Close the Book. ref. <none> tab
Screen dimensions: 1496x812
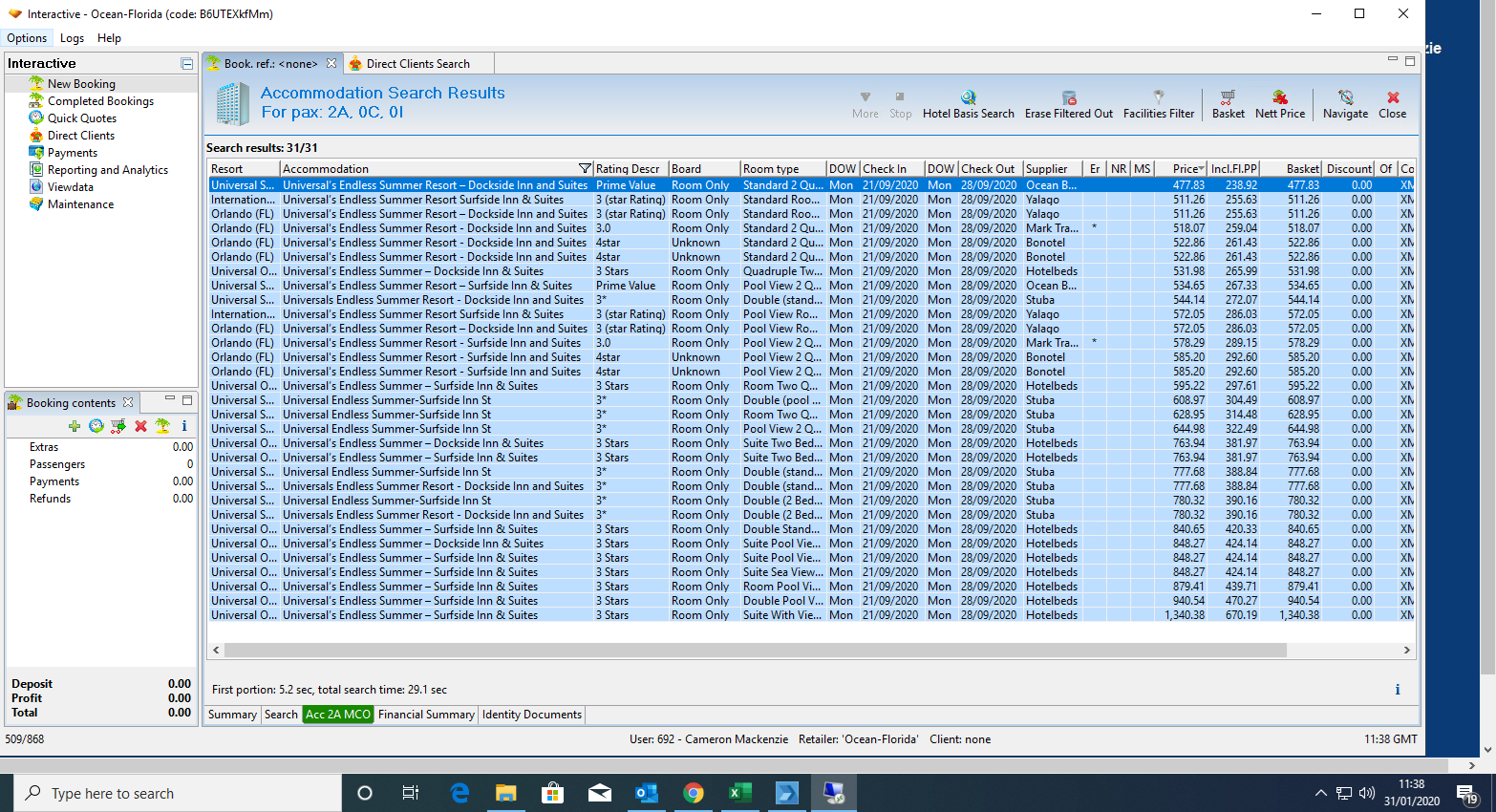click(x=331, y=63)
